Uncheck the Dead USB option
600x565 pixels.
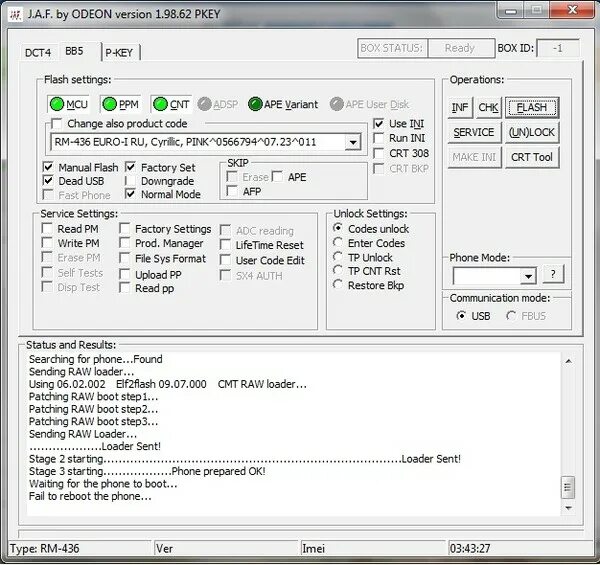[x=48, y=181]
